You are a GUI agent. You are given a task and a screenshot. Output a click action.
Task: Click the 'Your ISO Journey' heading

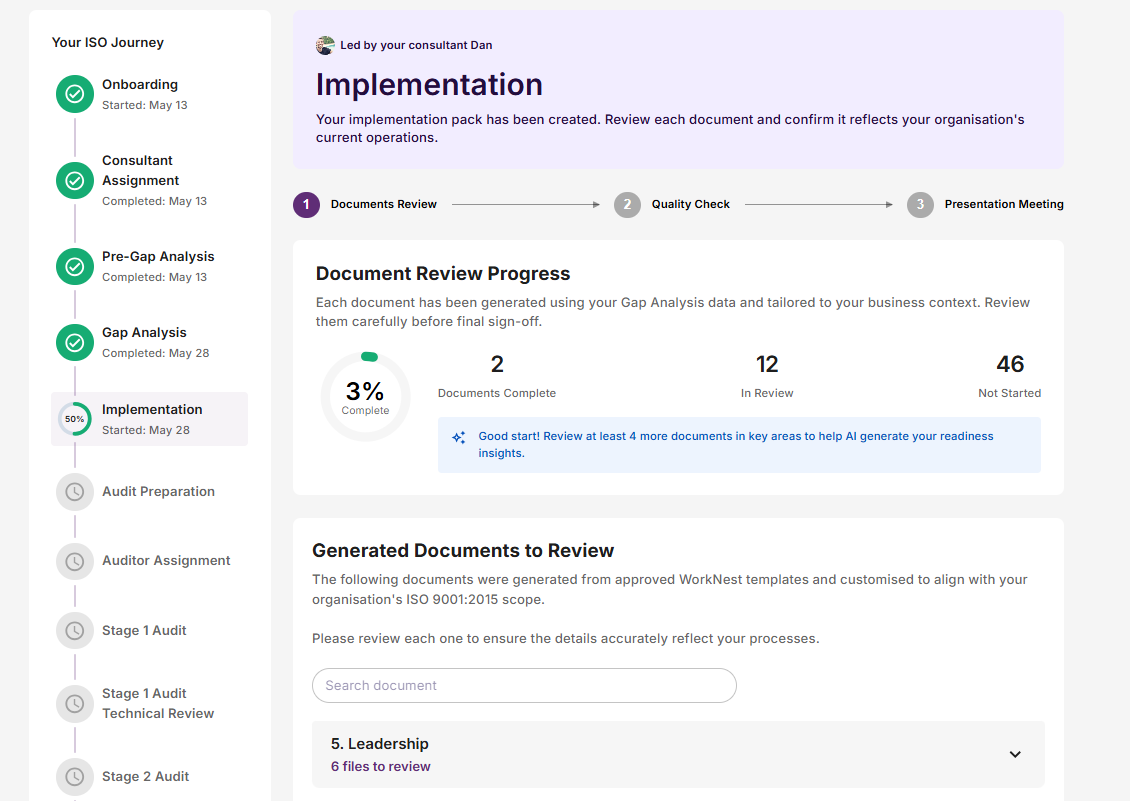coord(107,43)
